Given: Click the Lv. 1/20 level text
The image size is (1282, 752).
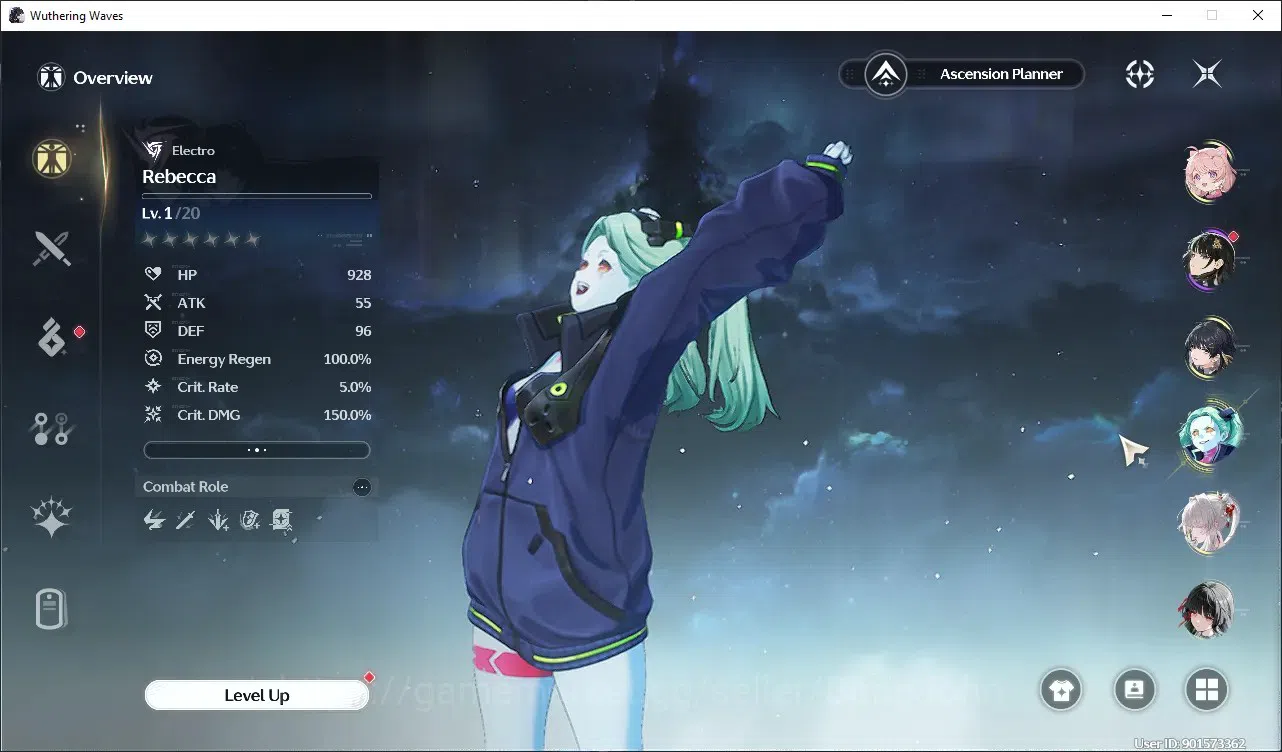Looking at the screenshot, I should click(171, 214).
